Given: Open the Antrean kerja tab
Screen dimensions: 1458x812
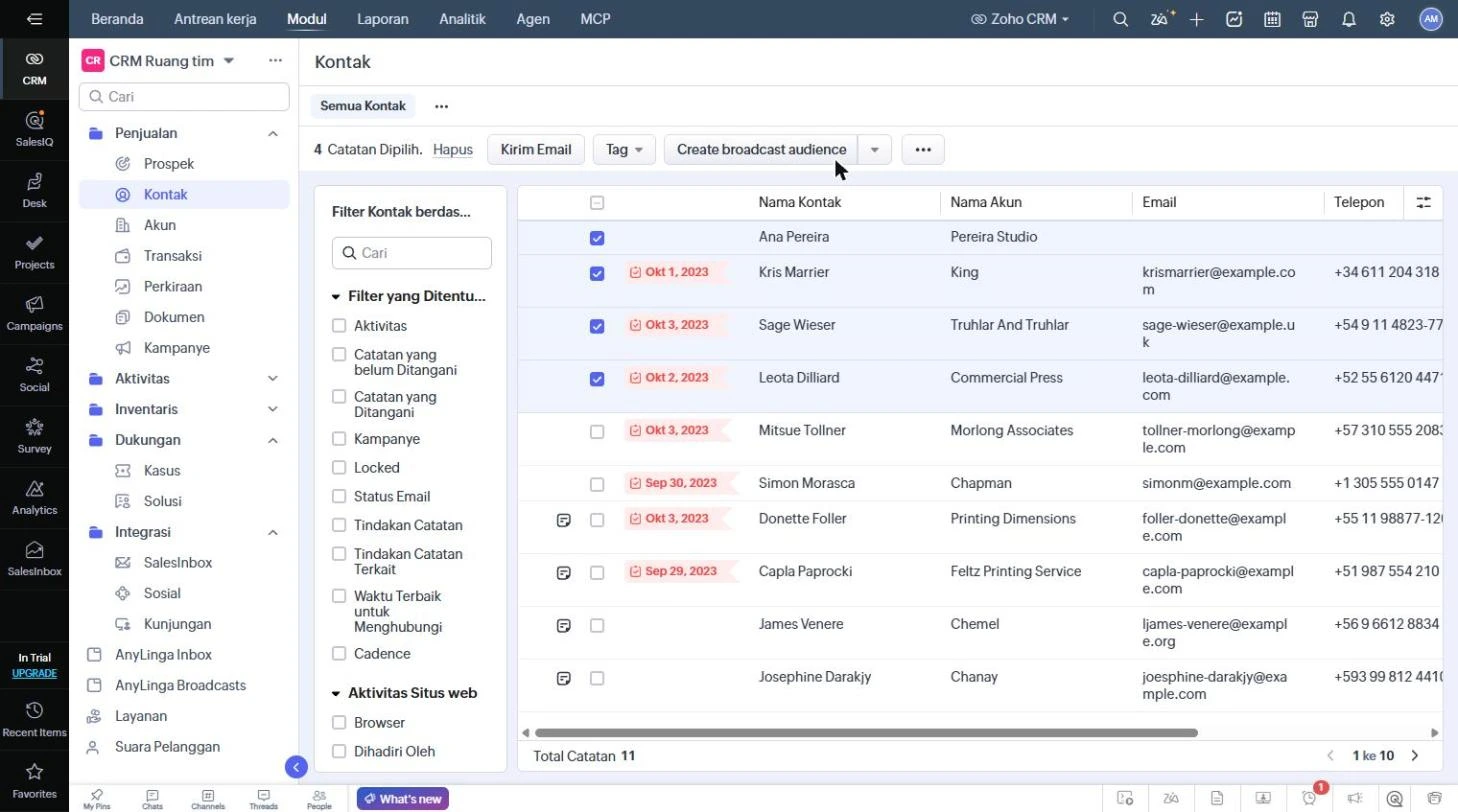Looking at the screenshot, I should pyautogui.click(x=215, y=19).
